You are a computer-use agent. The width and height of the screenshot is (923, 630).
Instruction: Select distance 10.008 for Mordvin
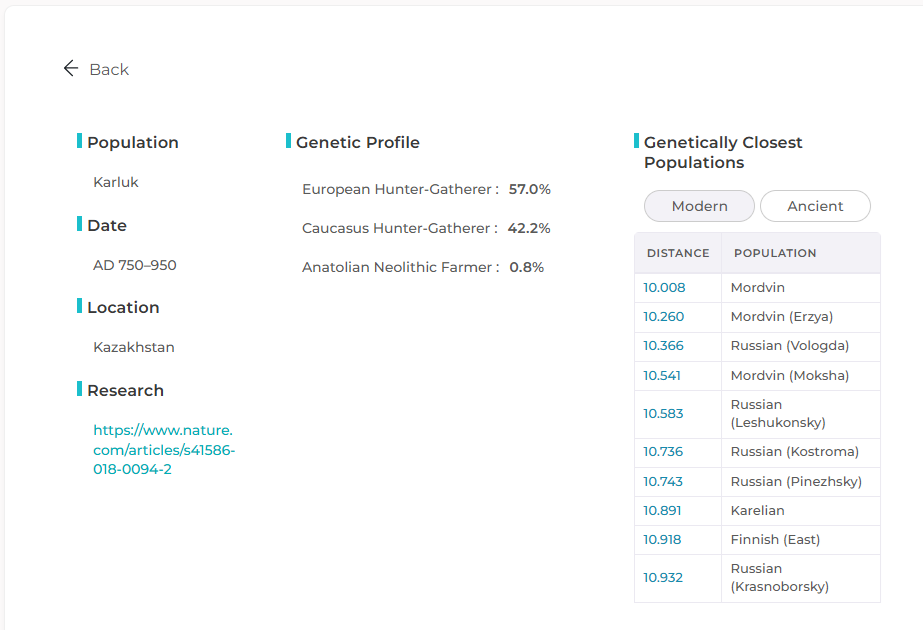pyautogui.click(x=664, y=288)
